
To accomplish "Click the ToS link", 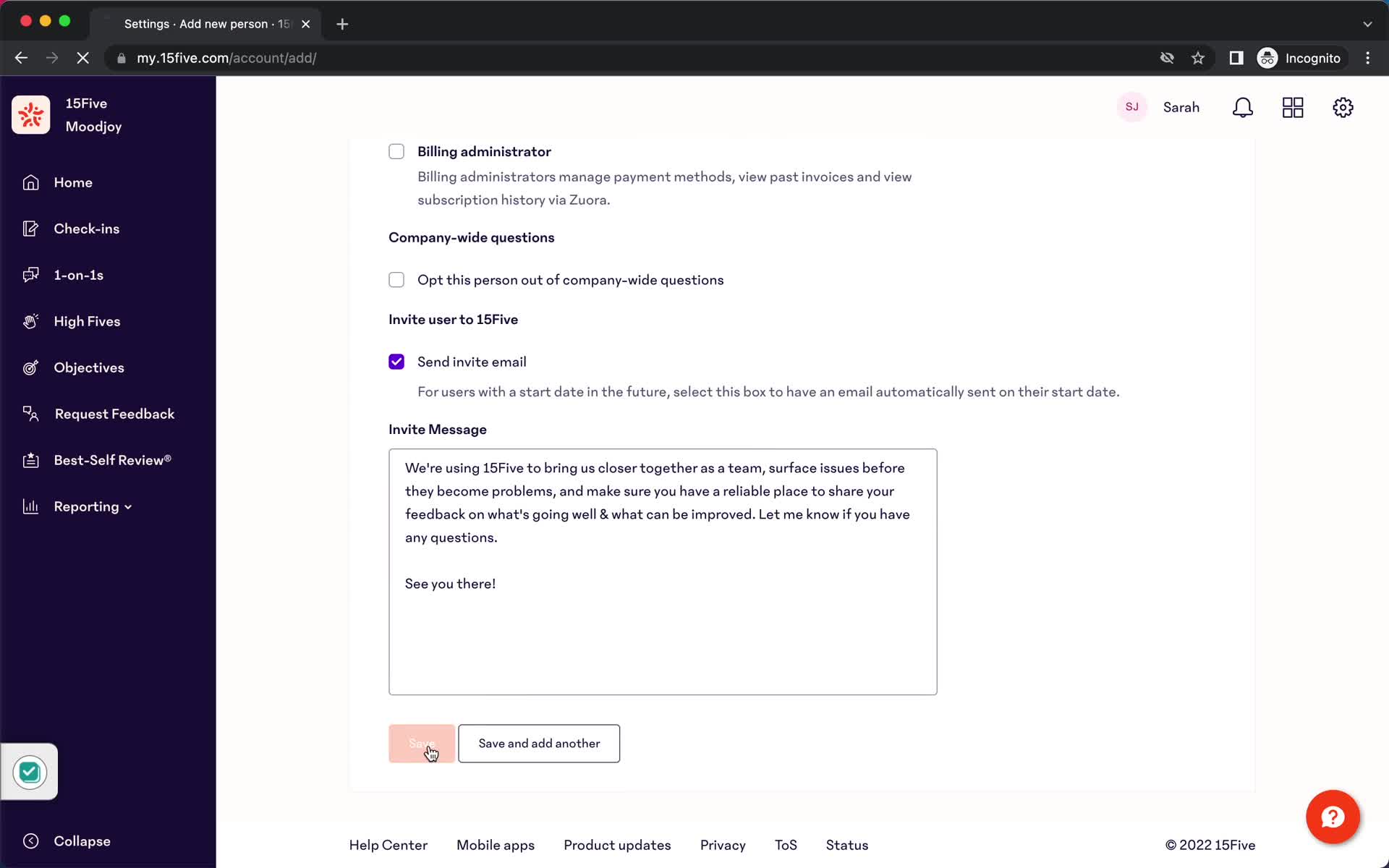I will (787, 845).
